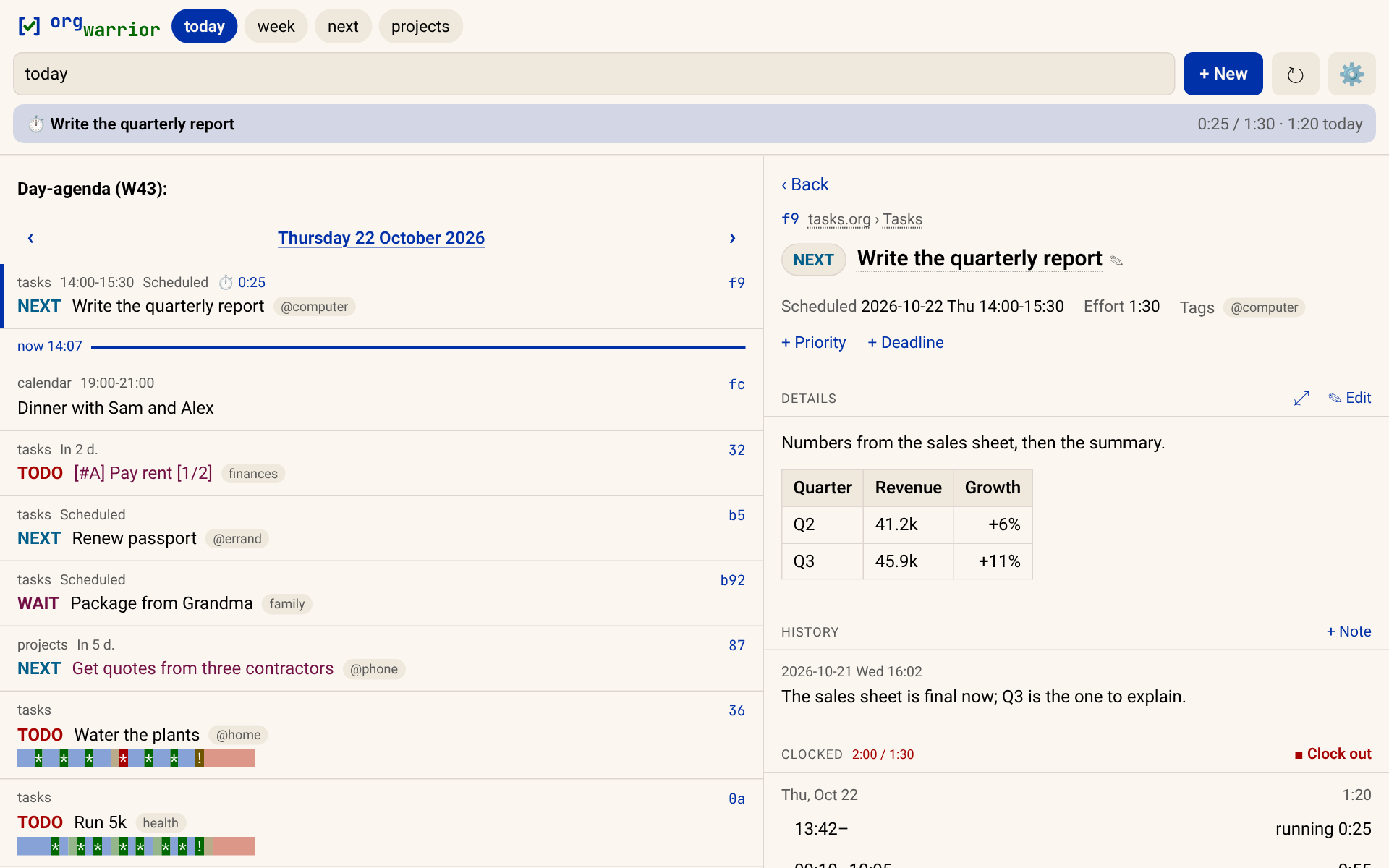This screenshot has height=868, width=1389.
Task: Open the tasks.org breadcrumb link
Action: (839, 219)
